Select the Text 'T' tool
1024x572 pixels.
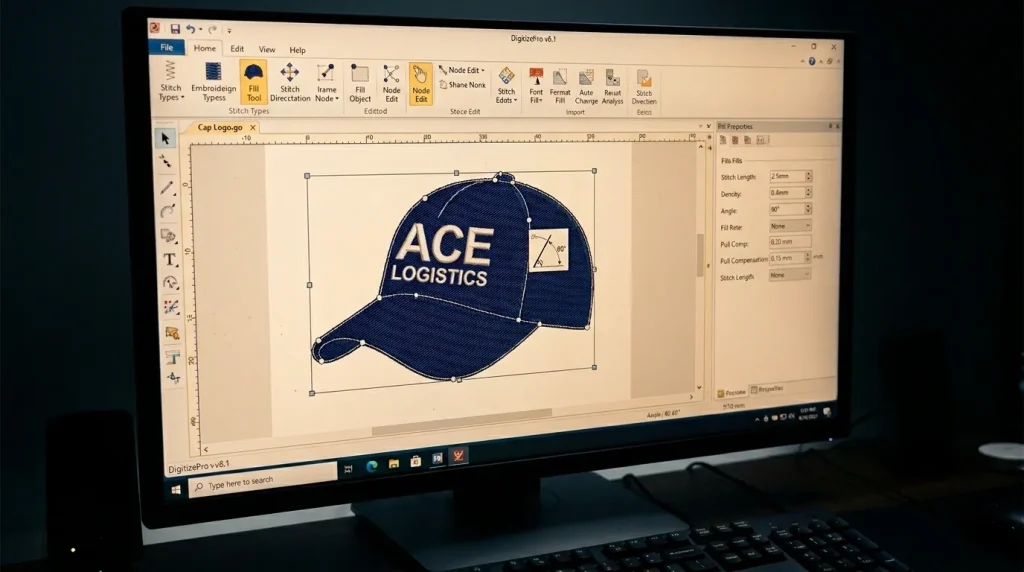(170, 259)
